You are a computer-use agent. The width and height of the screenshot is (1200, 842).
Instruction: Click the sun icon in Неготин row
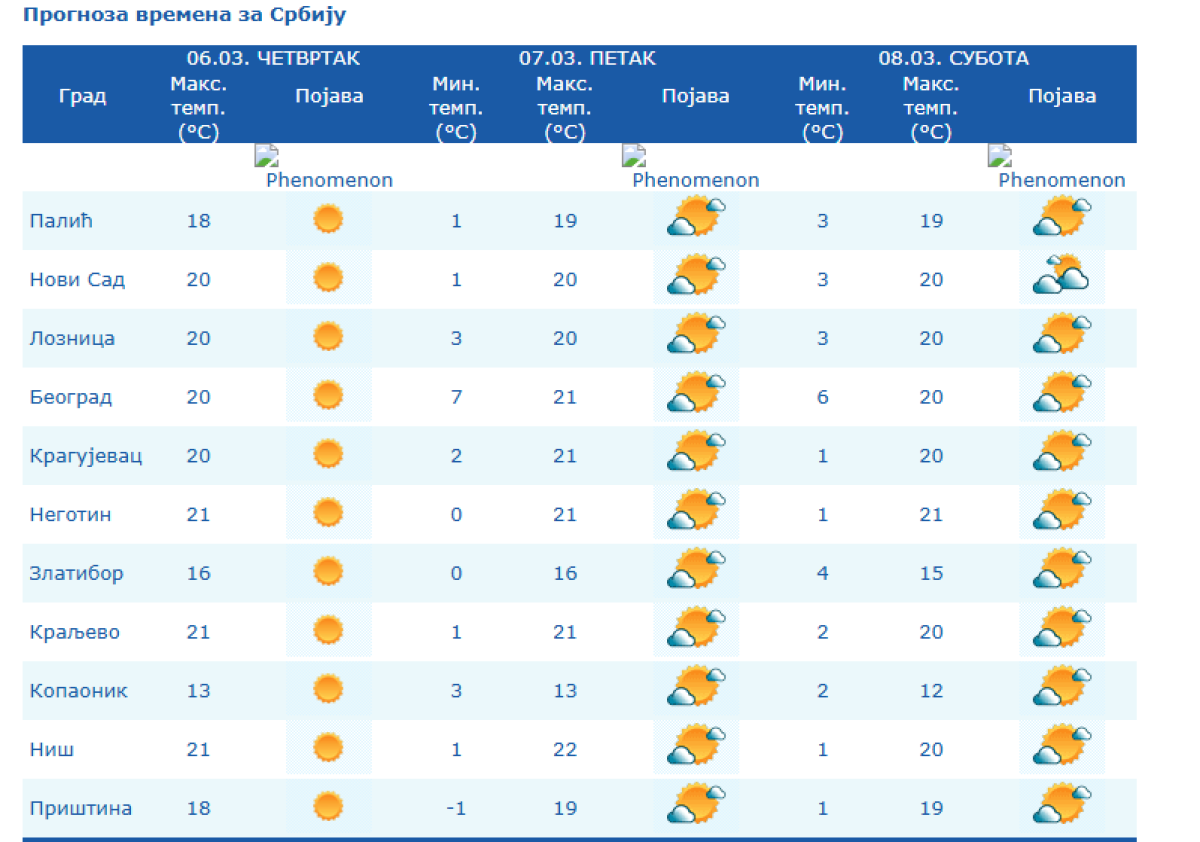328,514
